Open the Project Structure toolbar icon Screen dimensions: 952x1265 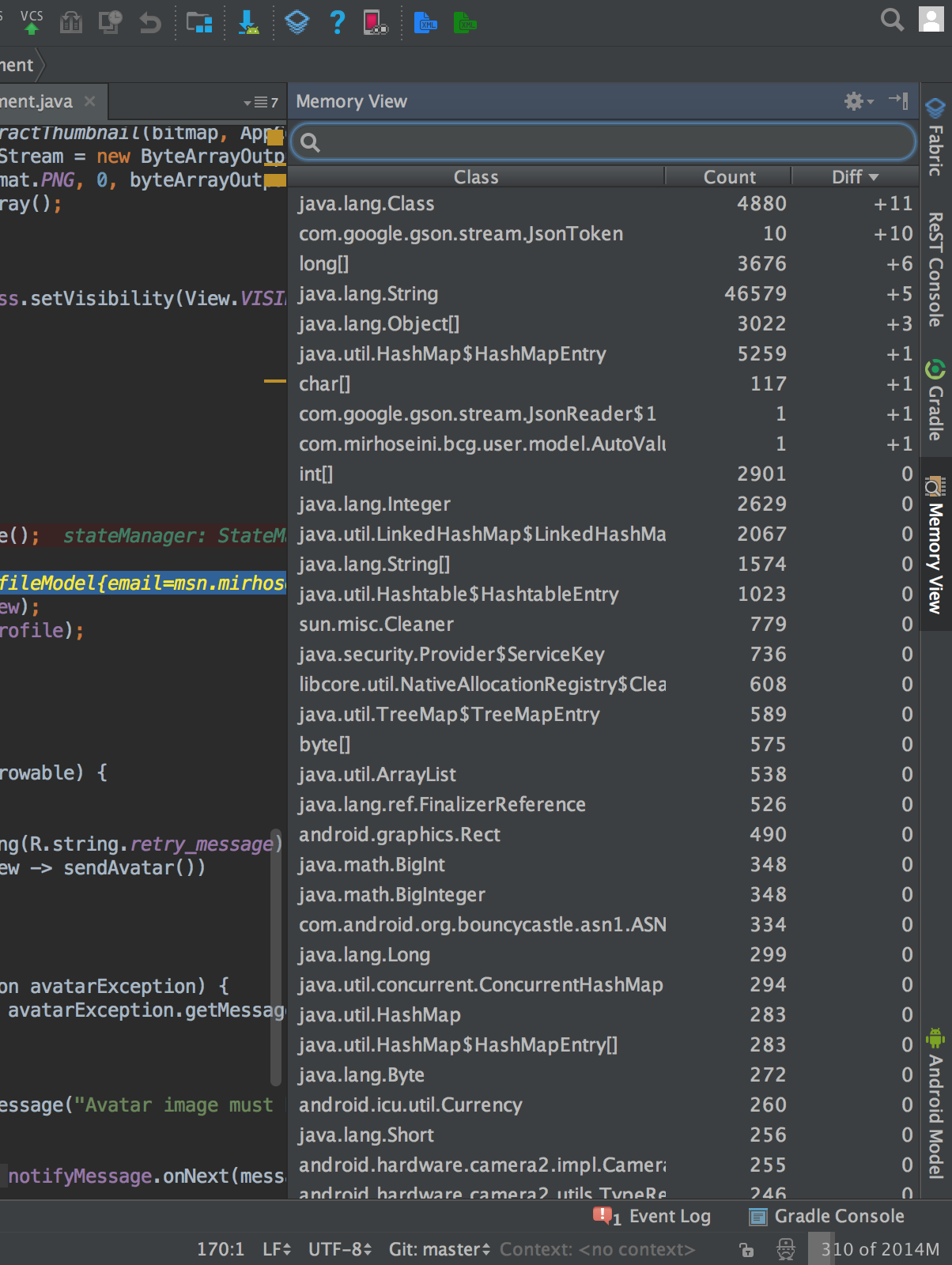click(199, 22)
